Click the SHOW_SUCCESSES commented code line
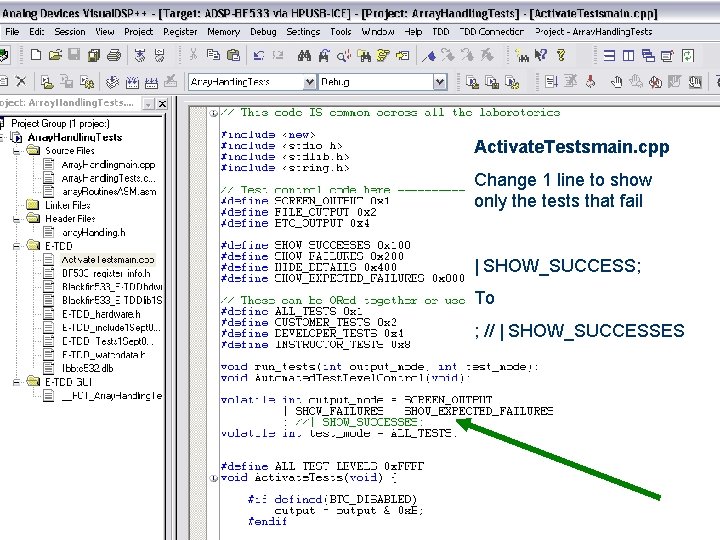Viewport: 720px width, 540px height. tap(352, 422)
